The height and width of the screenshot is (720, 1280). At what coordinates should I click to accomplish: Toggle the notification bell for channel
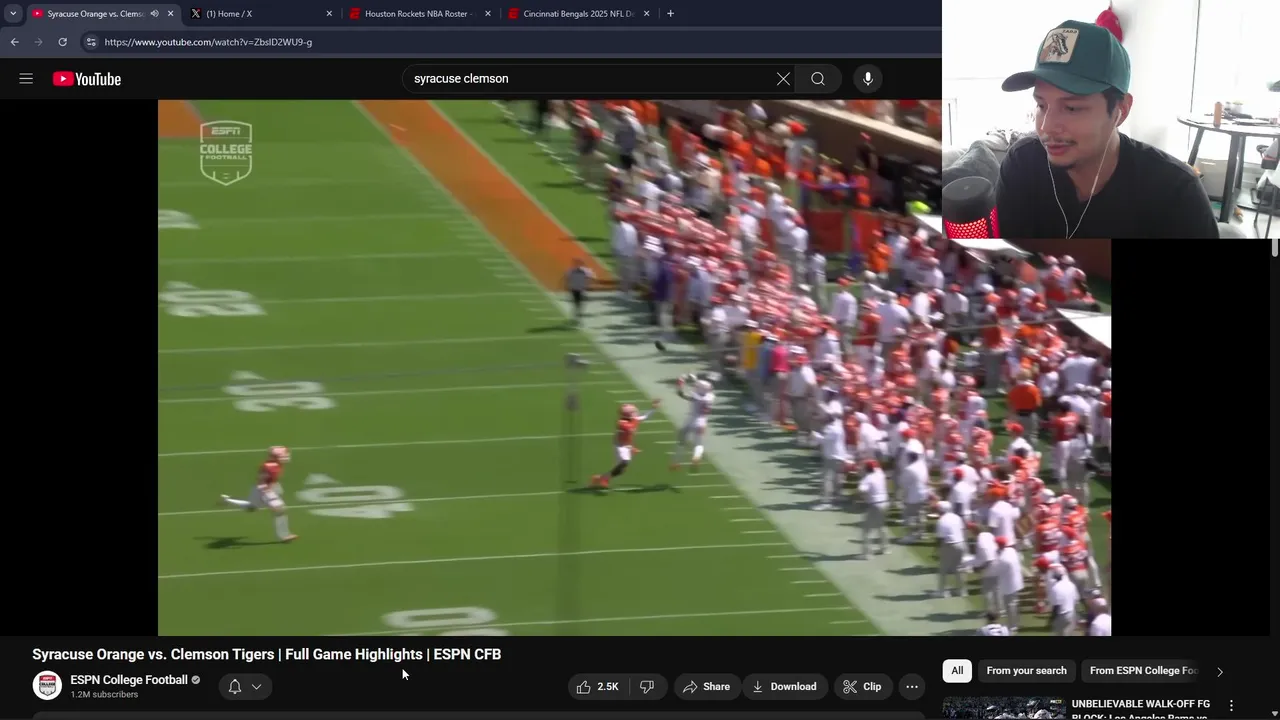pos(234,686)
